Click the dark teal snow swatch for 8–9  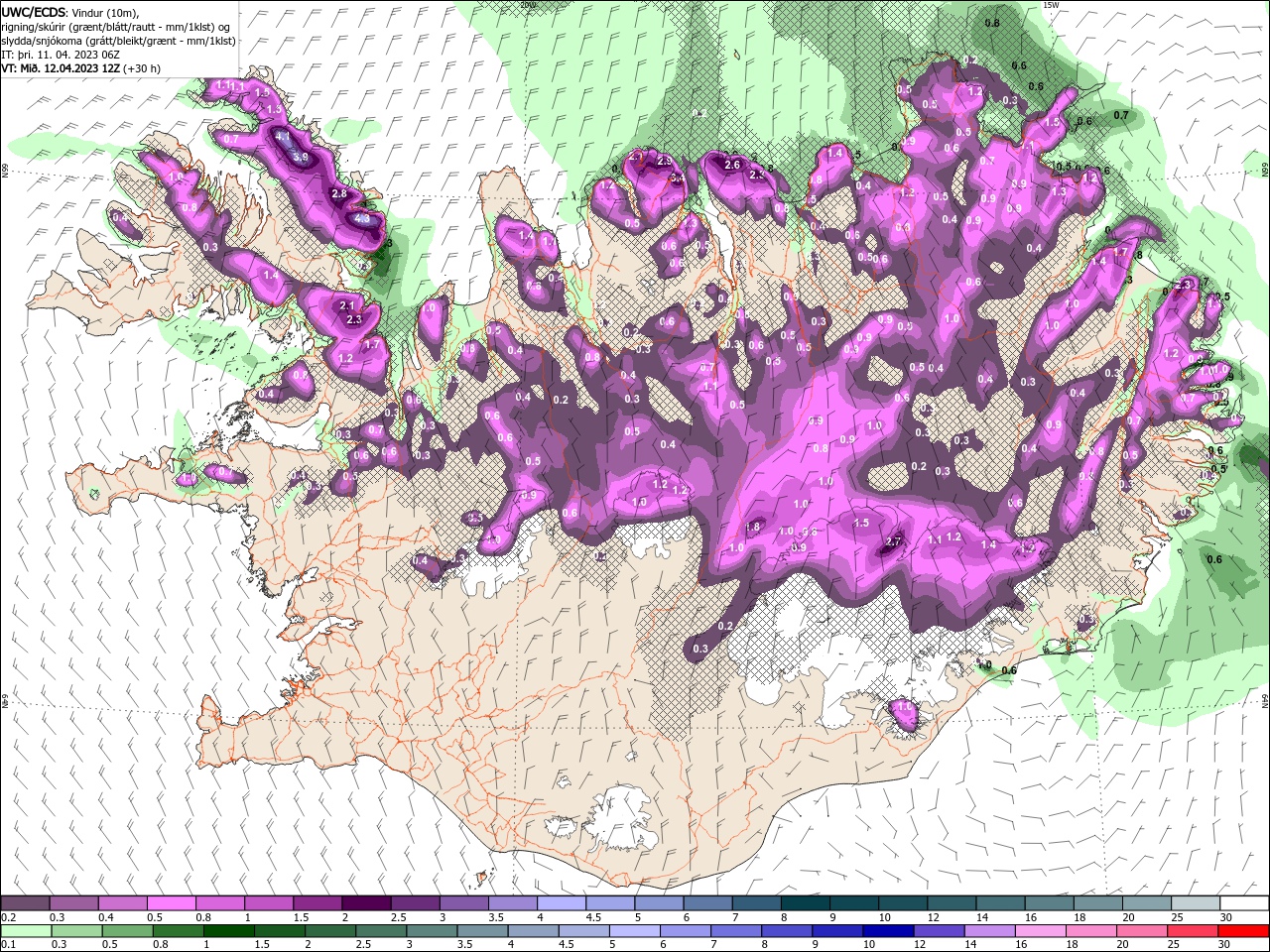coord(805,903)
